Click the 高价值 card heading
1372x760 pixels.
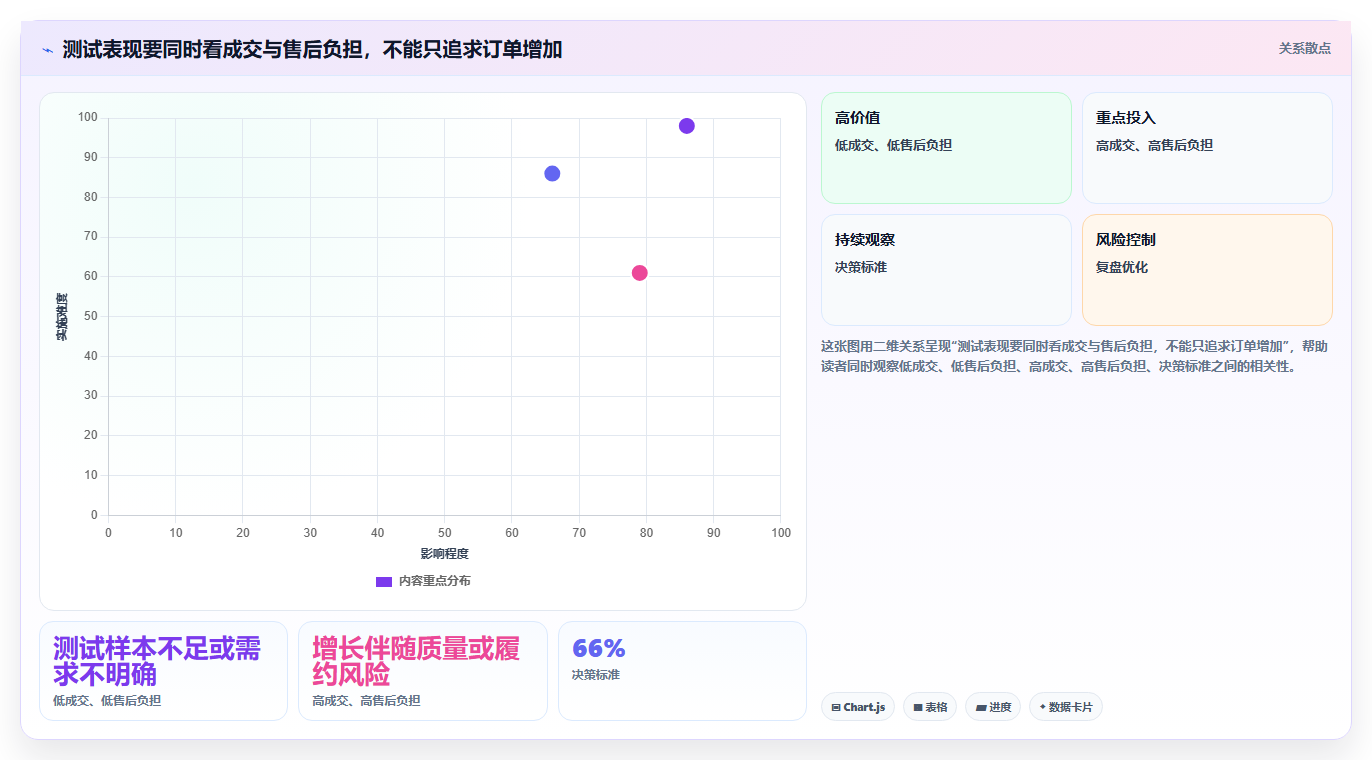[857, 118]
